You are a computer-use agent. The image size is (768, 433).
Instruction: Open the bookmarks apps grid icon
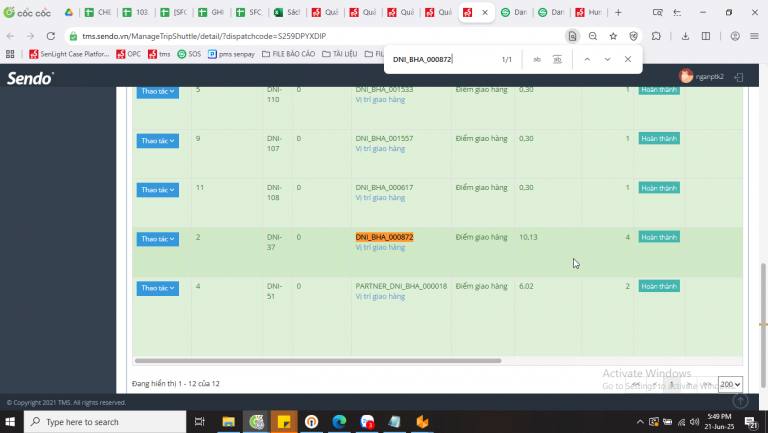[10, 54]
